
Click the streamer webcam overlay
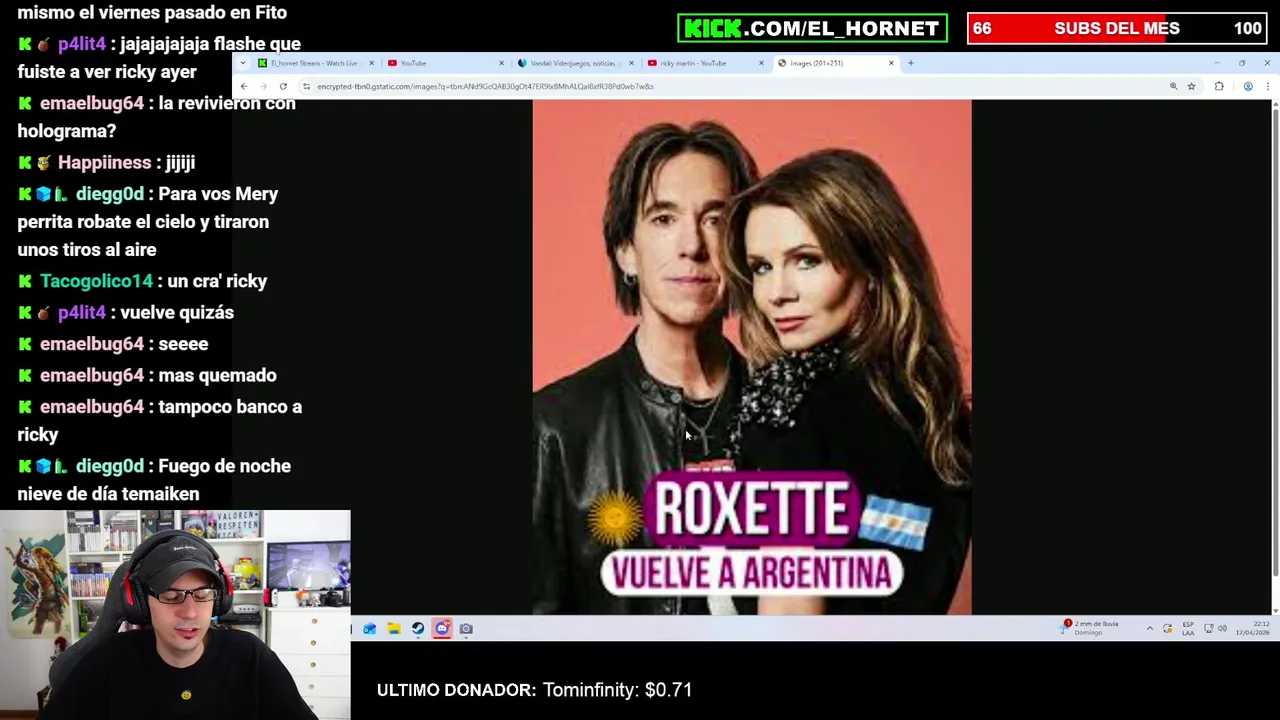[175, 615]
